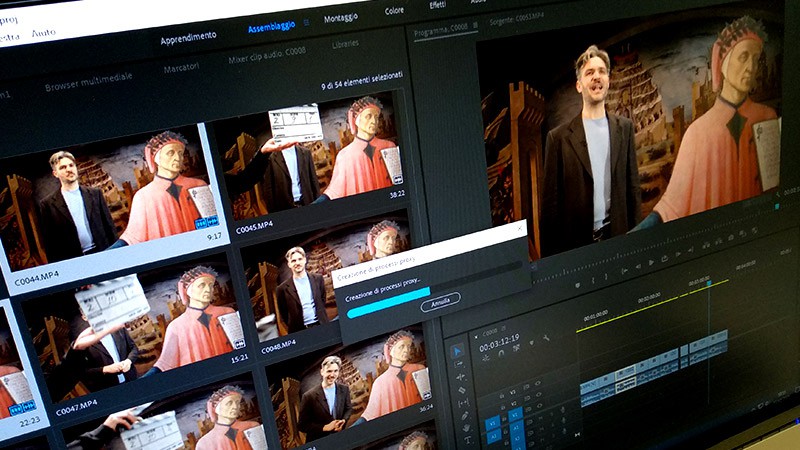
Task: Hide video track V2 with eye icon
Action: click(x=539, y=394)
